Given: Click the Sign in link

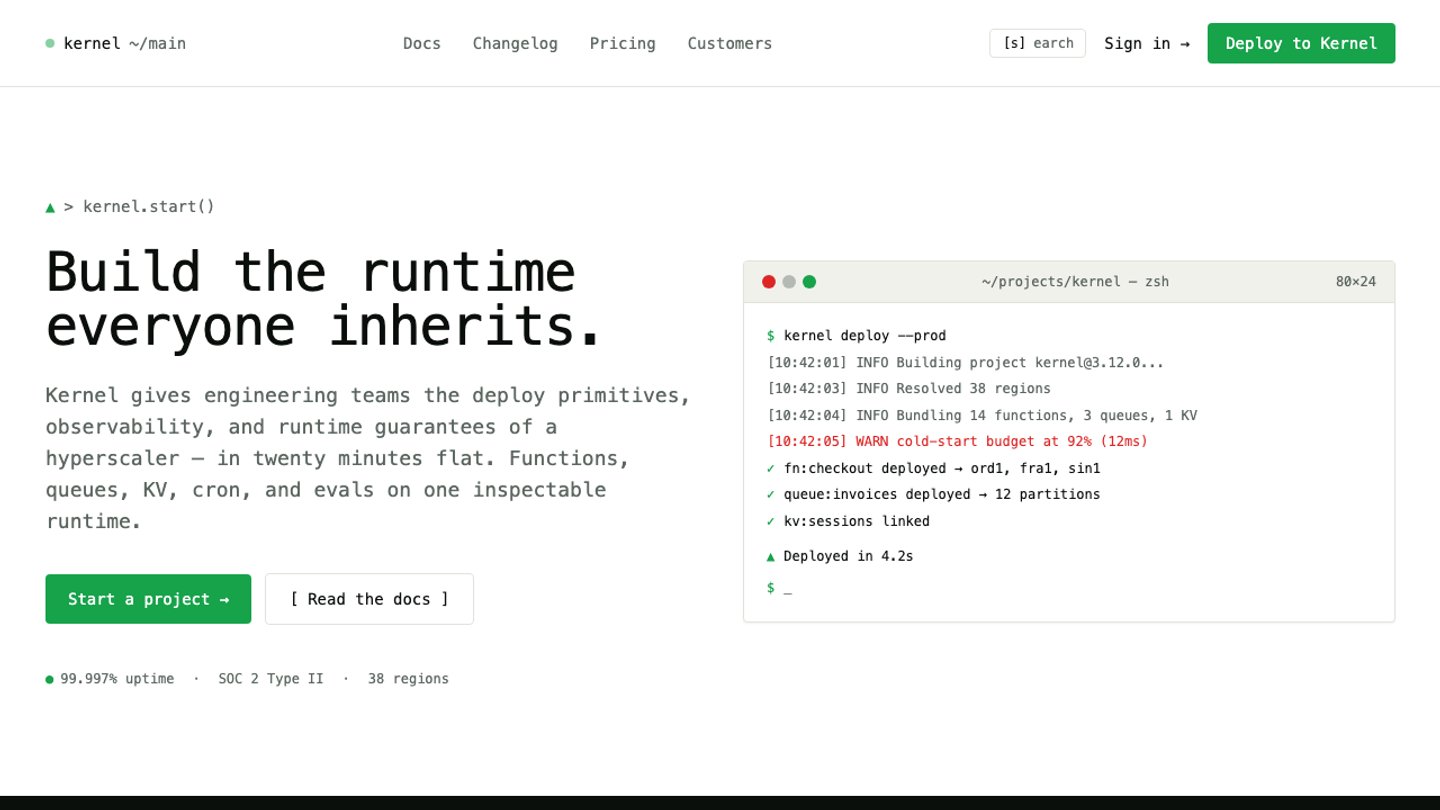Looking at the screenshot, I should tap(1147, 43).
